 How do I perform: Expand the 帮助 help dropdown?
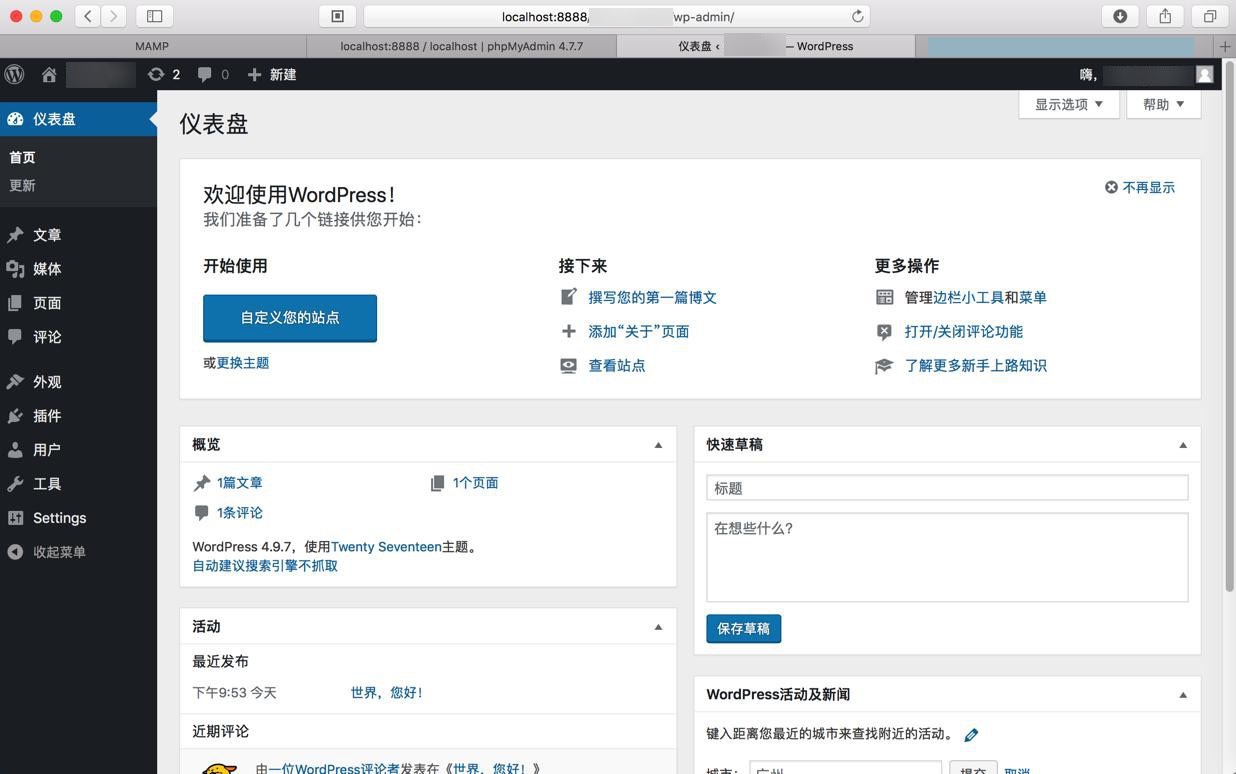click(1164, 104)
